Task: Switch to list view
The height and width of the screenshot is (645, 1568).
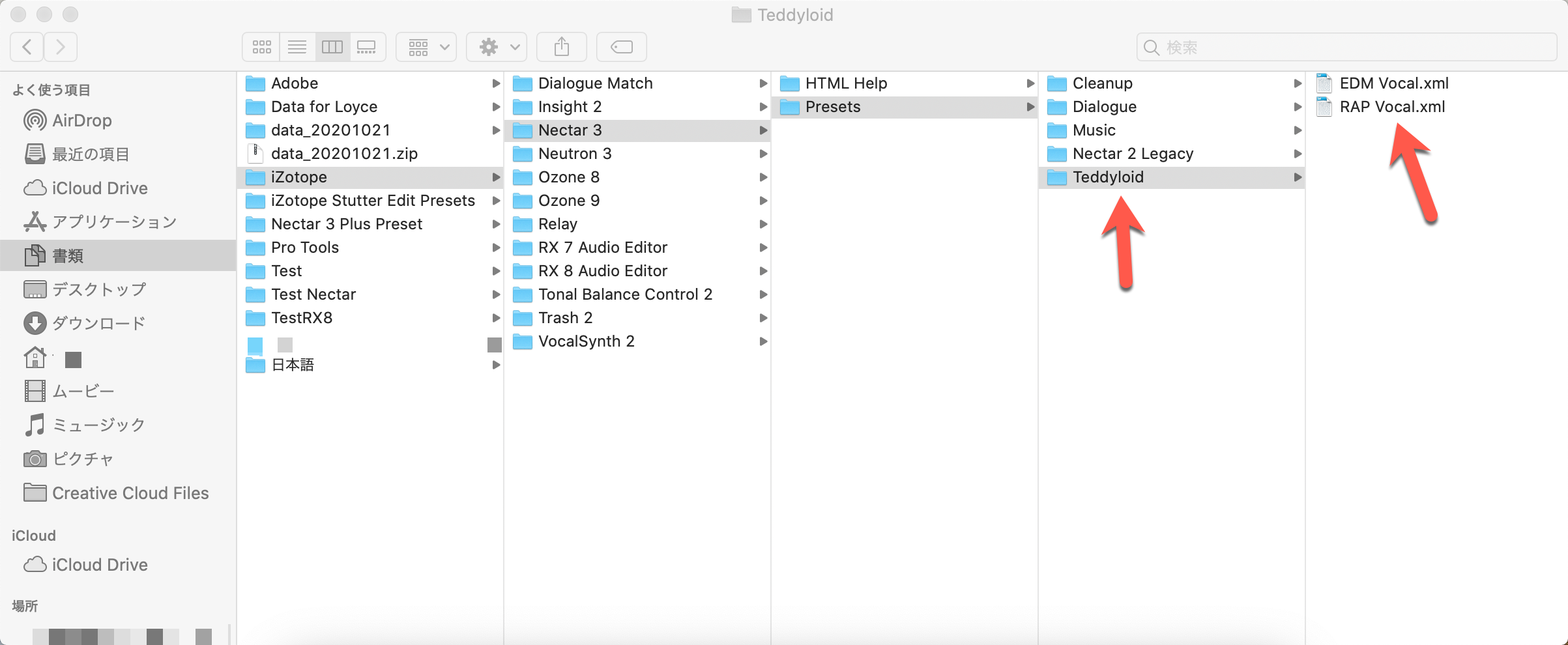Action: pyautogui.click(x=297, y=47)
